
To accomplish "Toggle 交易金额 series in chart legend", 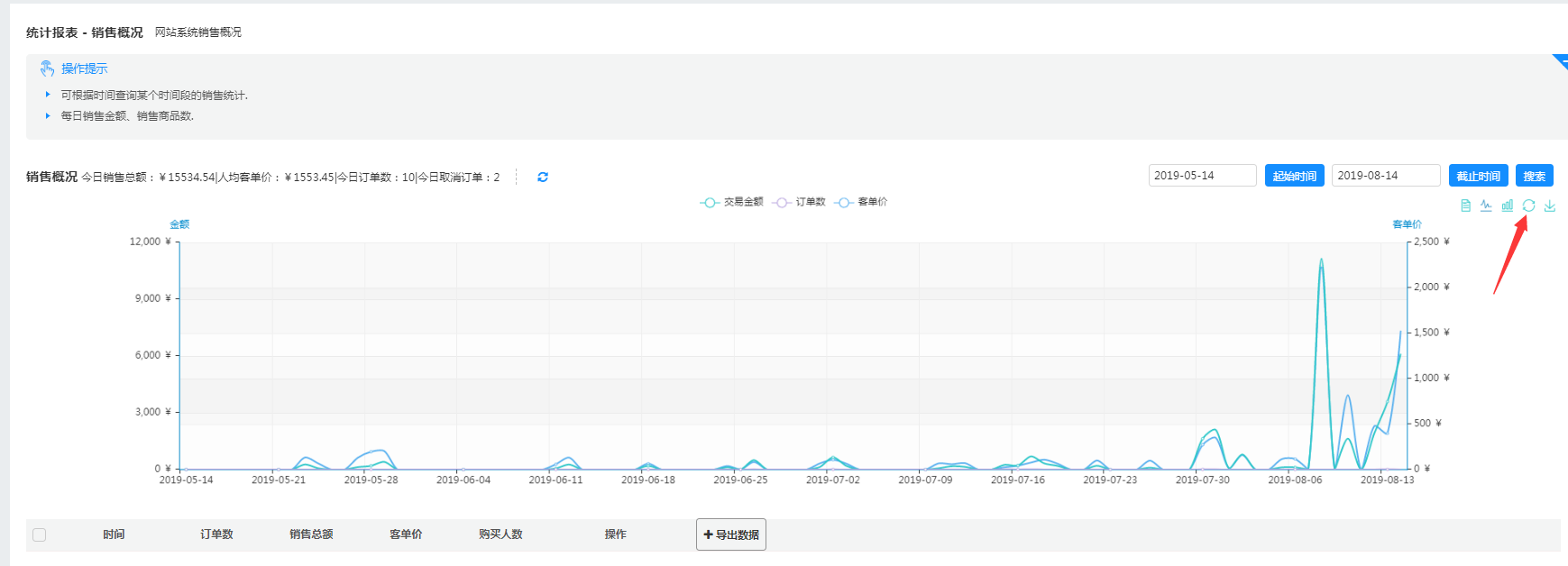I will tap(732, 202).
